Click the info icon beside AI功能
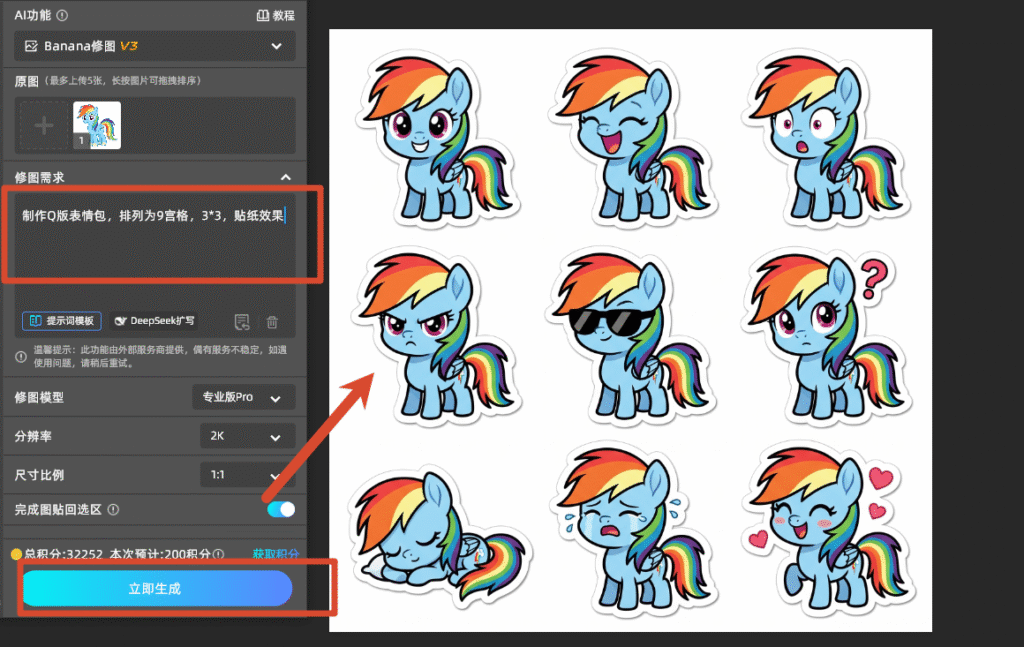1024x647 pixels. click(62, 15)
